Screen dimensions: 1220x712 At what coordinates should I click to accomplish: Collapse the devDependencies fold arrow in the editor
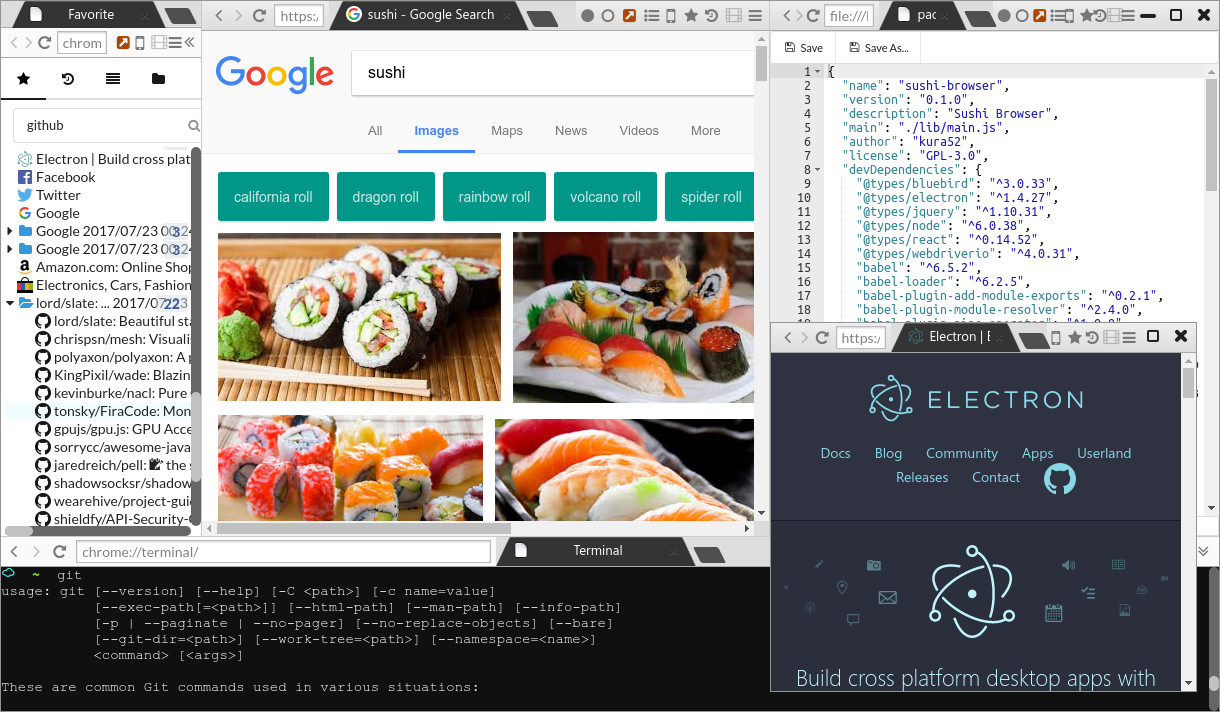[818, 170]
